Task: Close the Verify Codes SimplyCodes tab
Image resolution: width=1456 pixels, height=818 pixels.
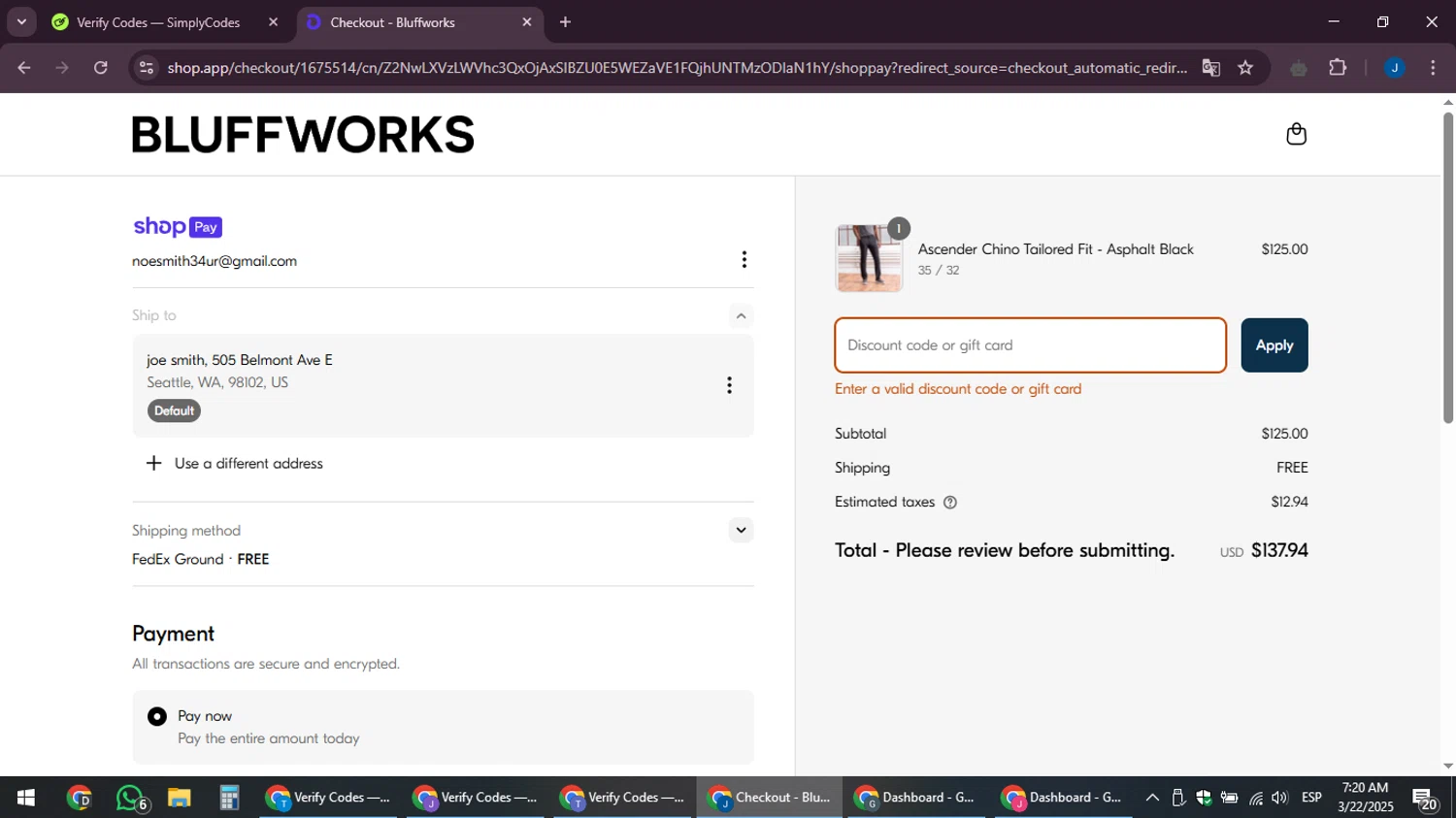Action: (x=273, y=22)
